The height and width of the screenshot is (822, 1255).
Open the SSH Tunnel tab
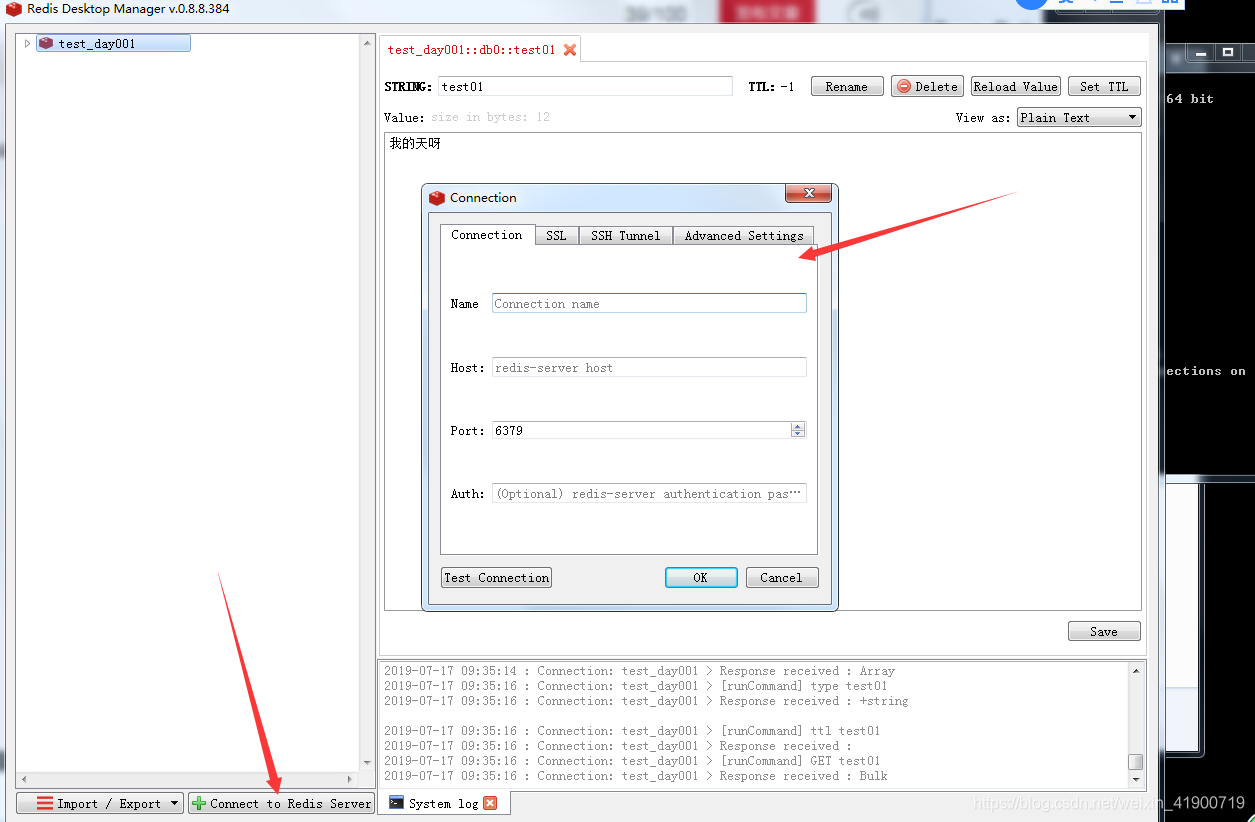tap(625, 236)
